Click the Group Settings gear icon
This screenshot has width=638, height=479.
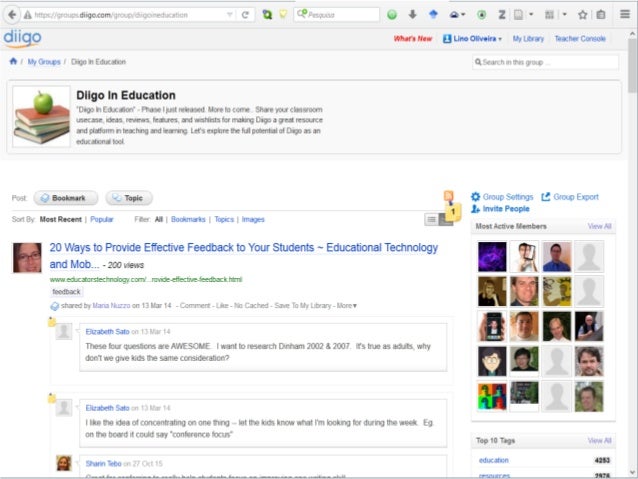pos(475,197)
